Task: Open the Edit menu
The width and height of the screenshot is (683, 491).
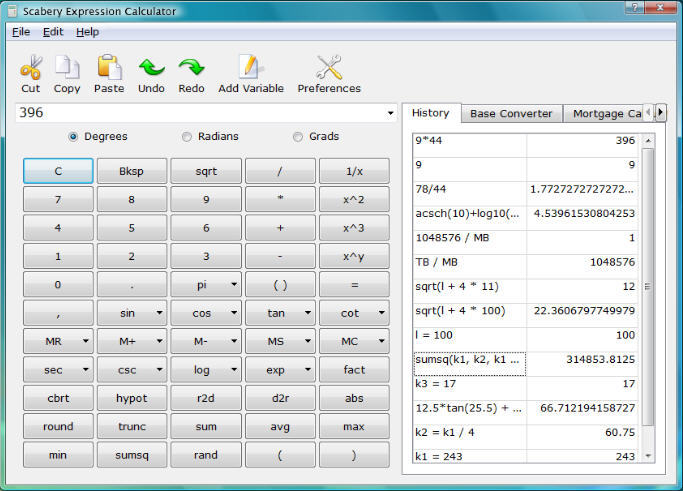Action: 53,32
